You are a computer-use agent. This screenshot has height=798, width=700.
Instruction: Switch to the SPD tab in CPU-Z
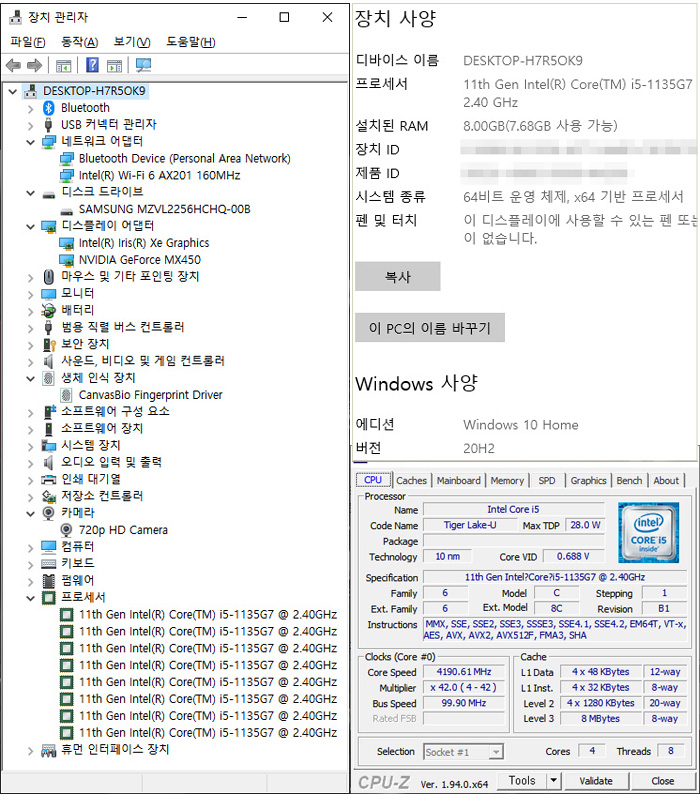pyautogui.click(x=547, y=480)
